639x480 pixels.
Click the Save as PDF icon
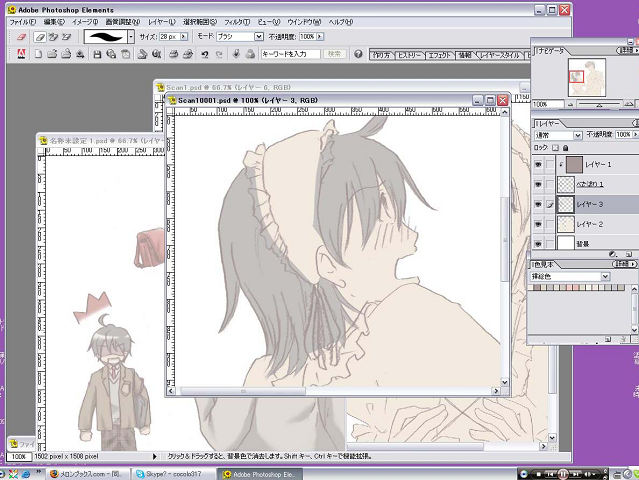click(126, 54)
